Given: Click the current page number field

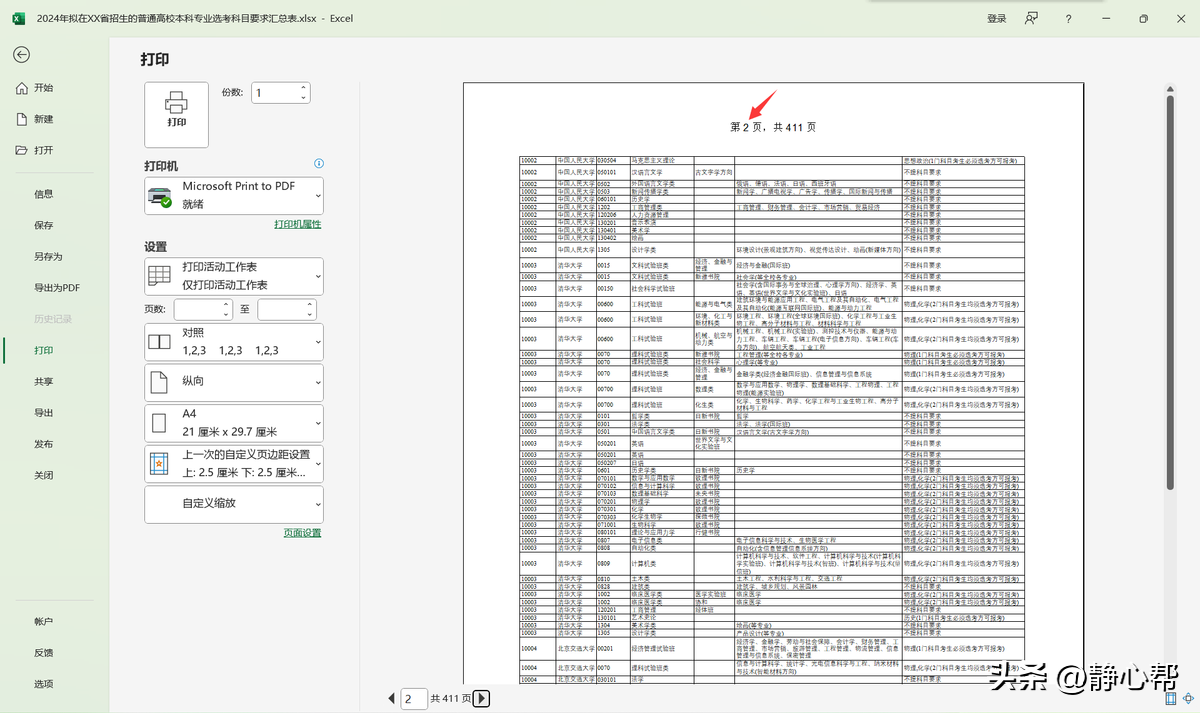Looking at the screenshot, I should tap(412, 698).
